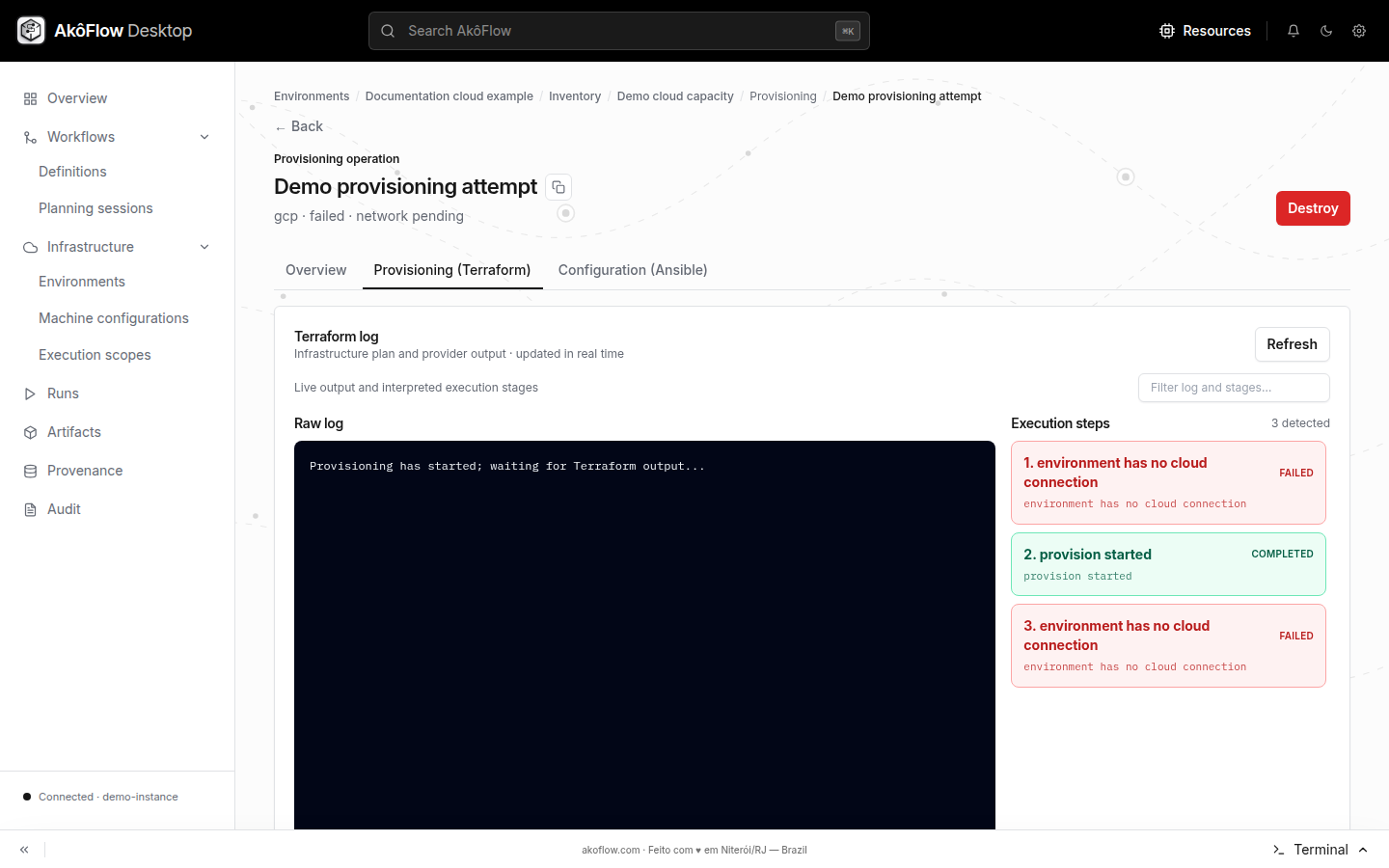Go to Demo cloud capacity breadcrumb
Screen dimensions: 1389x868
(675, 96)
